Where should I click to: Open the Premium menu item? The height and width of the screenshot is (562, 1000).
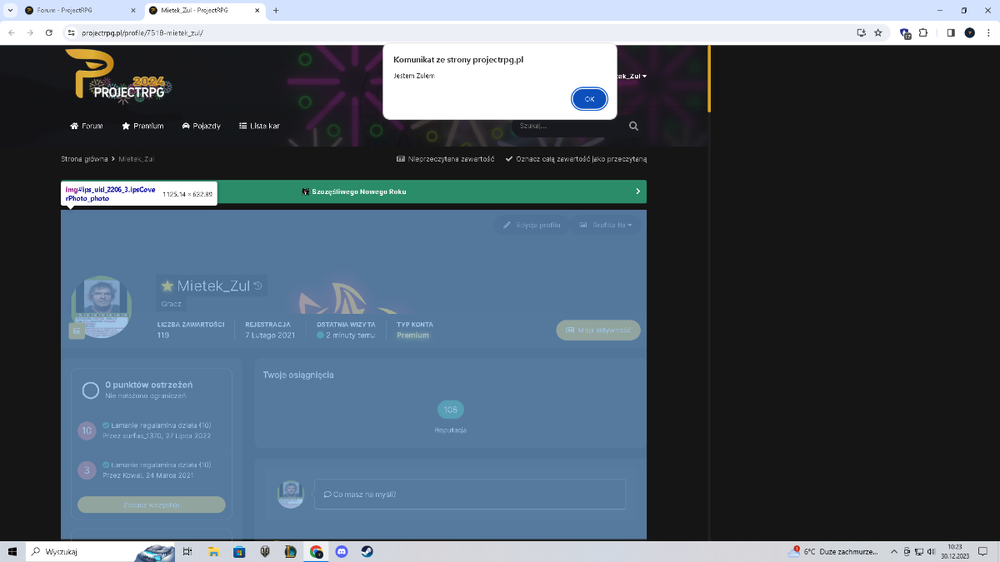(x=142, y=126)
